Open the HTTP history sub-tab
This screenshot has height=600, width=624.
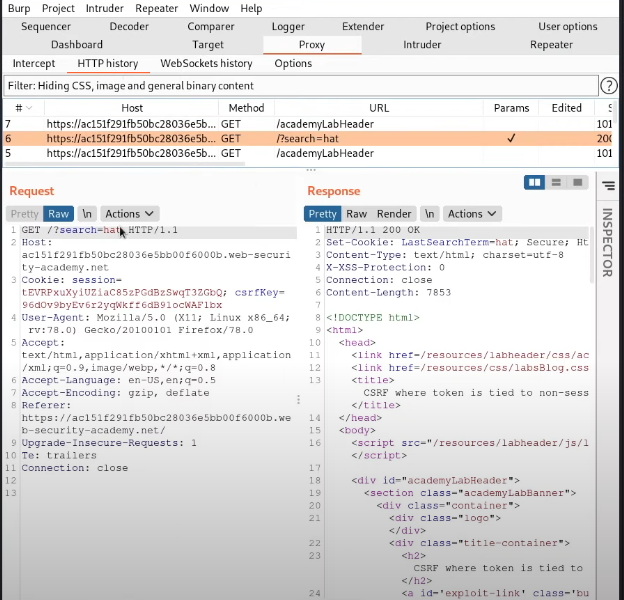pos(108,63)
